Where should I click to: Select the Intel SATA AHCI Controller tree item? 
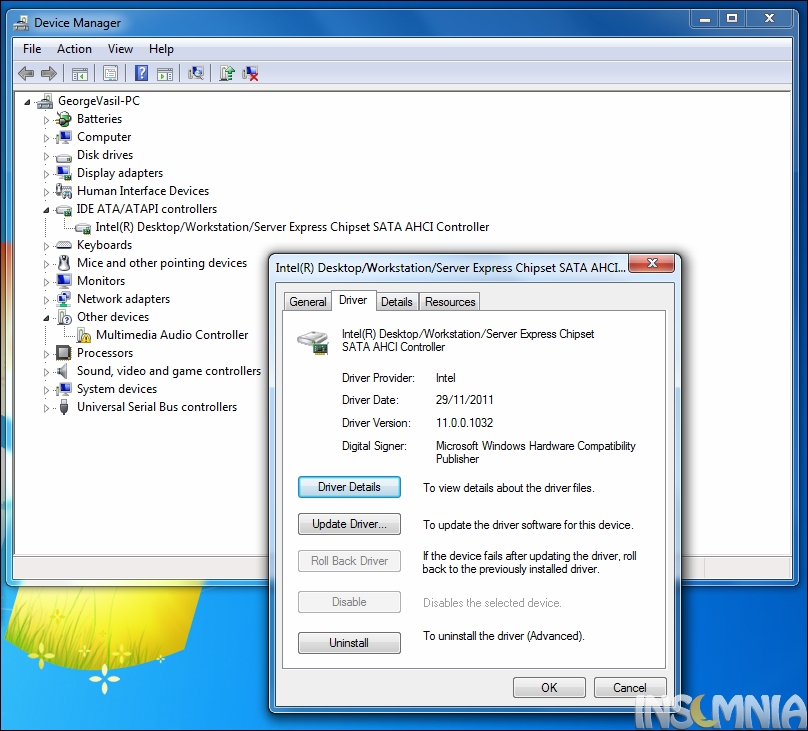[x=292, y=227]
